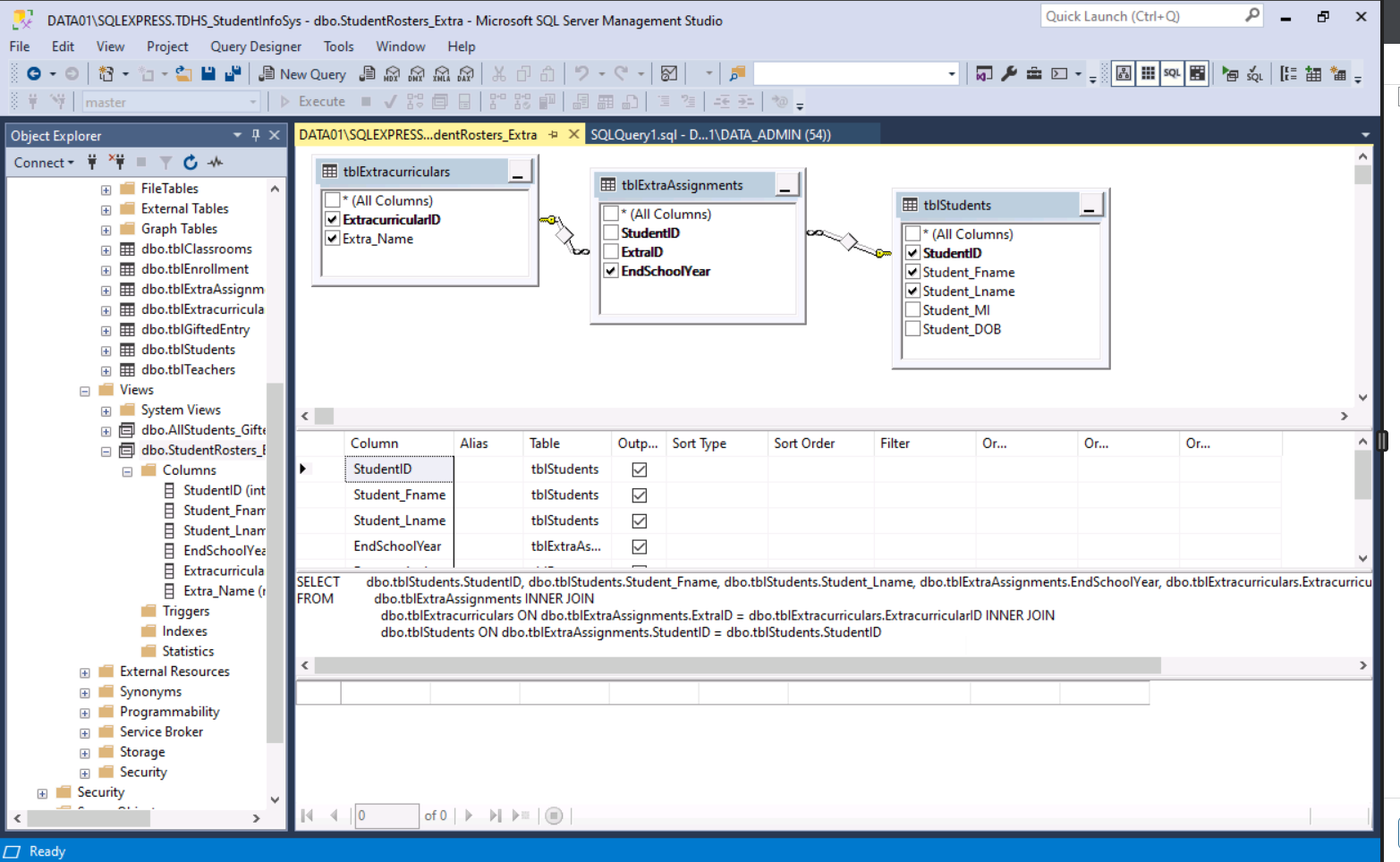Uncheck Extra_Name column checkbox

[x=333, y=239]
